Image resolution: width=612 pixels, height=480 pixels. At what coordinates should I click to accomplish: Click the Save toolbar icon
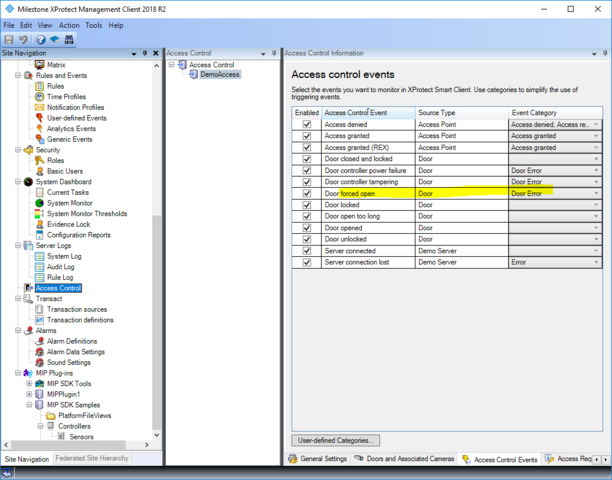[x=9, y=39]
